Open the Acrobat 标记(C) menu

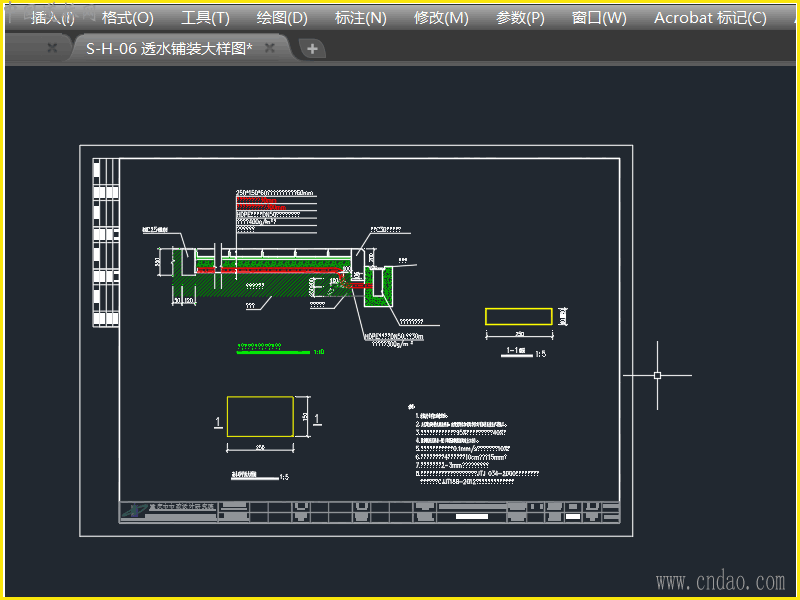tap(710, 18)
